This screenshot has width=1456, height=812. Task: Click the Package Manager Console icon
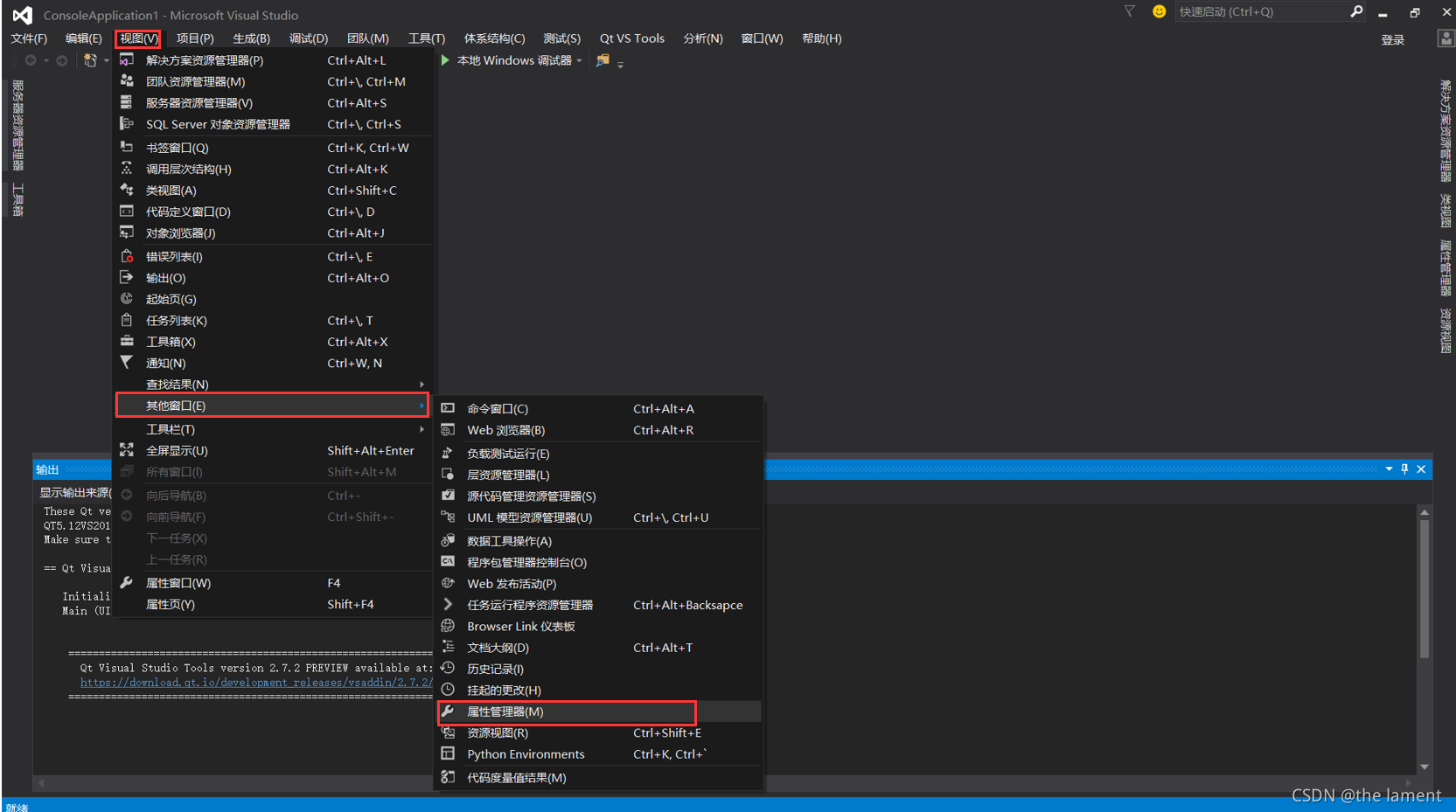click(x=448, y=562)
